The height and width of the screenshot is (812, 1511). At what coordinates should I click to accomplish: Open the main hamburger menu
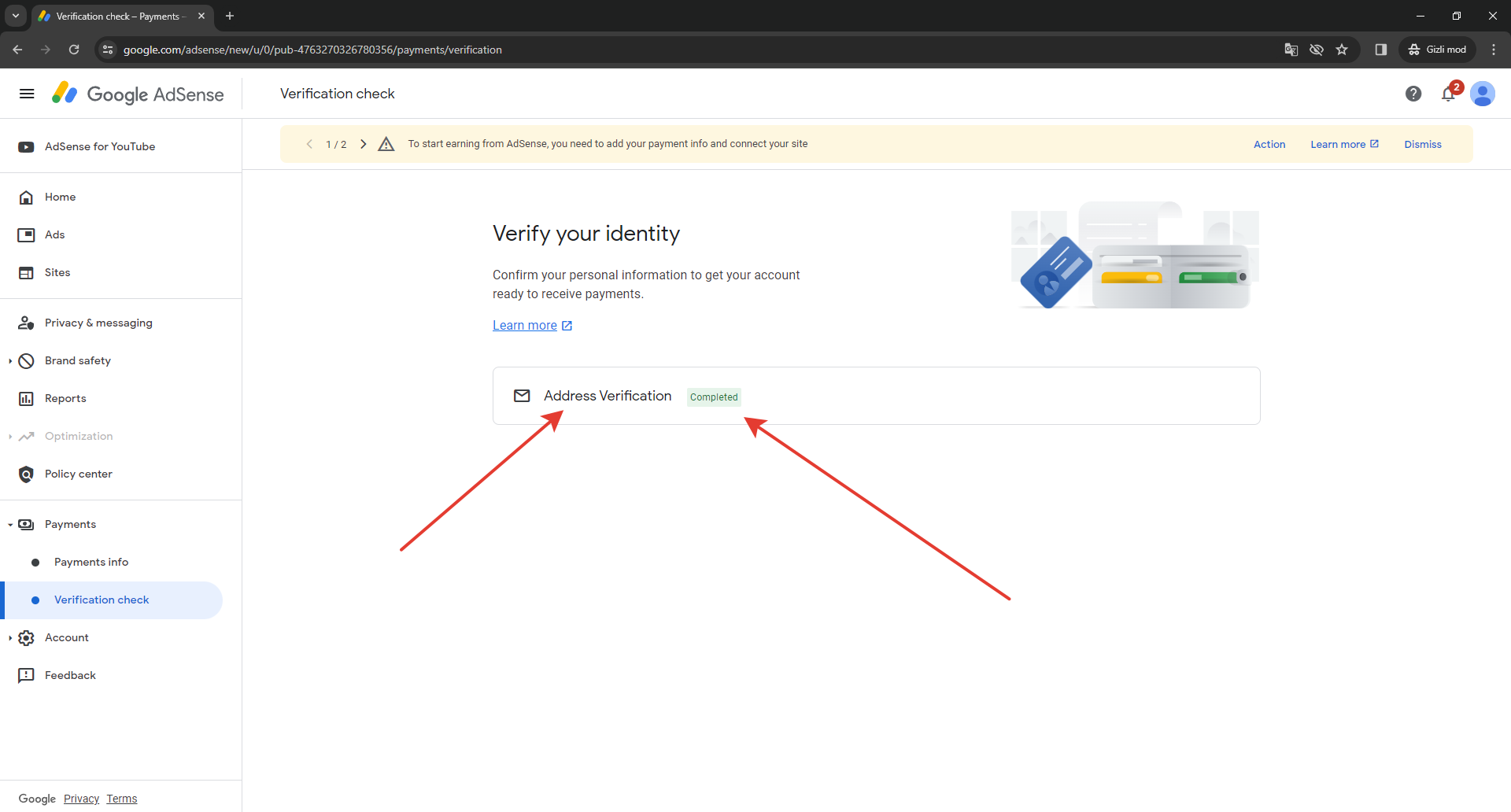click(27, 94)
